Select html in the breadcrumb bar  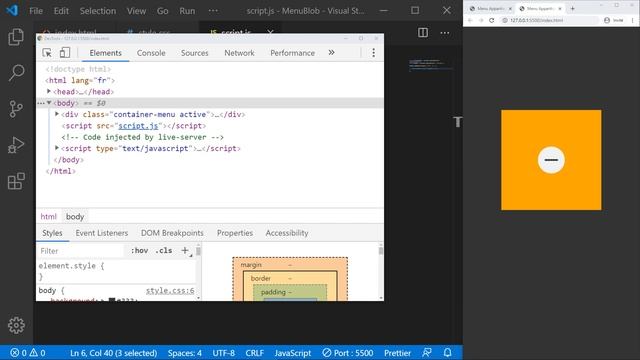49,217
